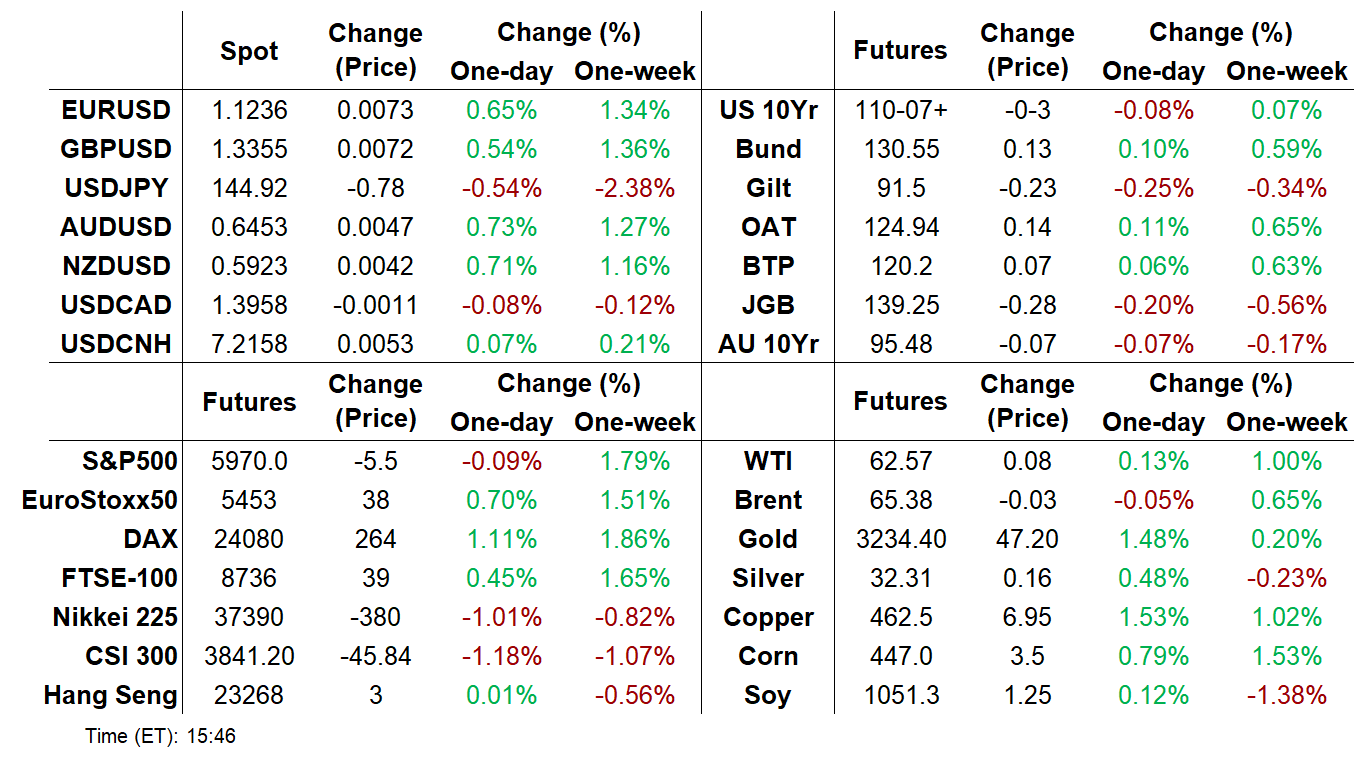Click the Hang Seng row label
Screen dimensions: 1360x767
111,696
